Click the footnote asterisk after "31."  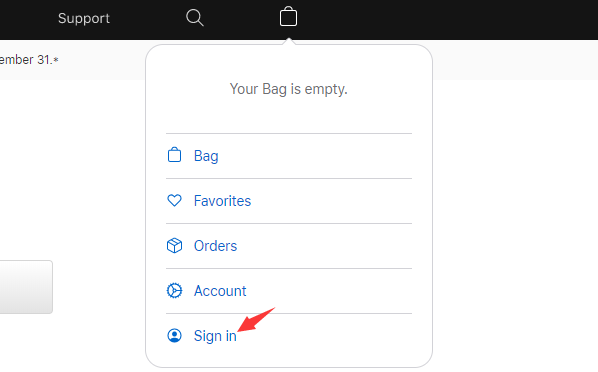(56, 59)
